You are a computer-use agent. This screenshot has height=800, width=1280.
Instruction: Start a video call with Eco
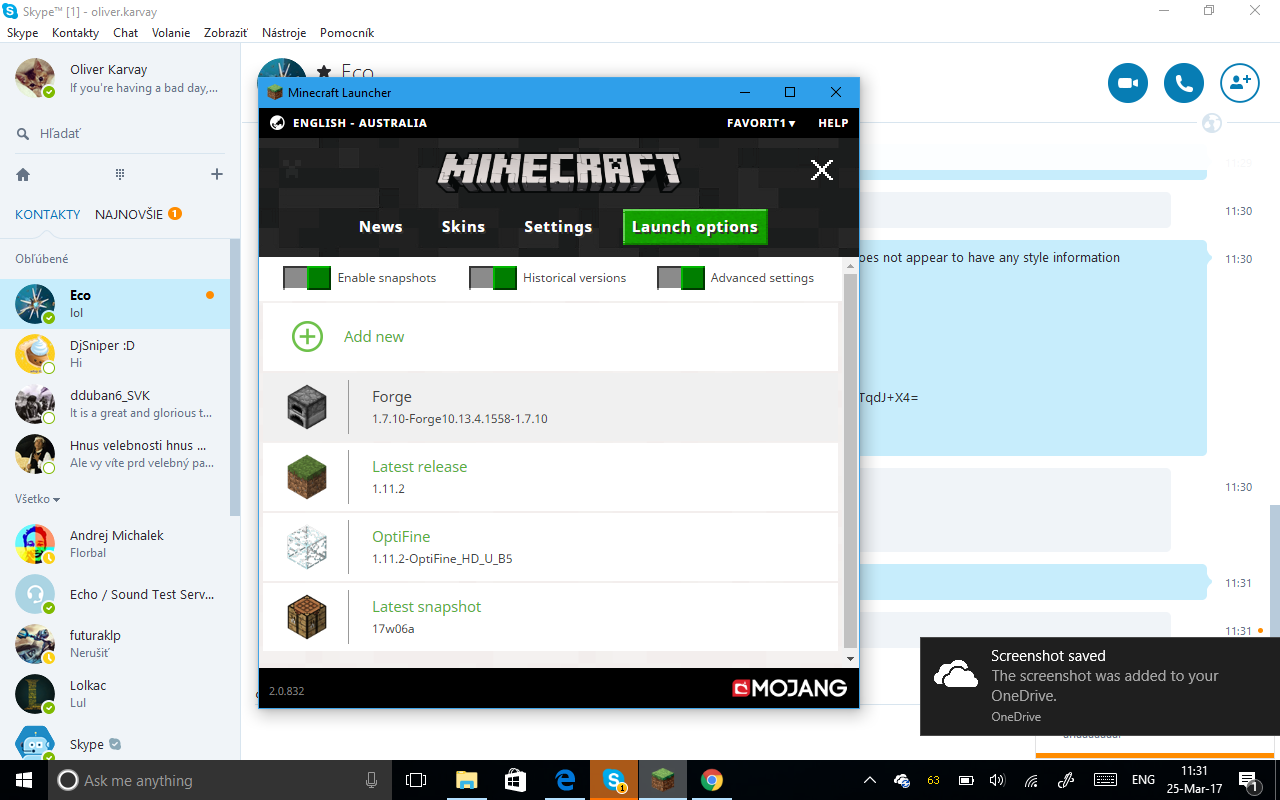1128,83
